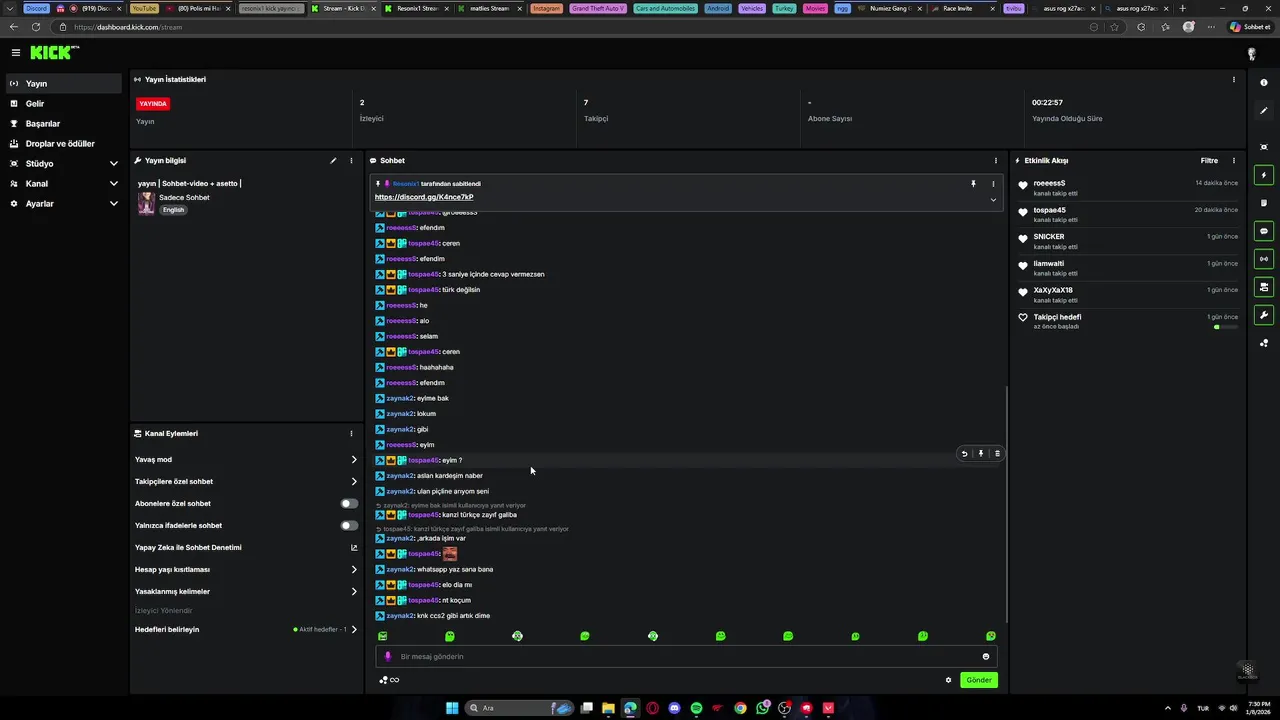Screen dimensions: 1280x720
Task: Open the hamburger menu next to Kick logo
Action: 15,52
